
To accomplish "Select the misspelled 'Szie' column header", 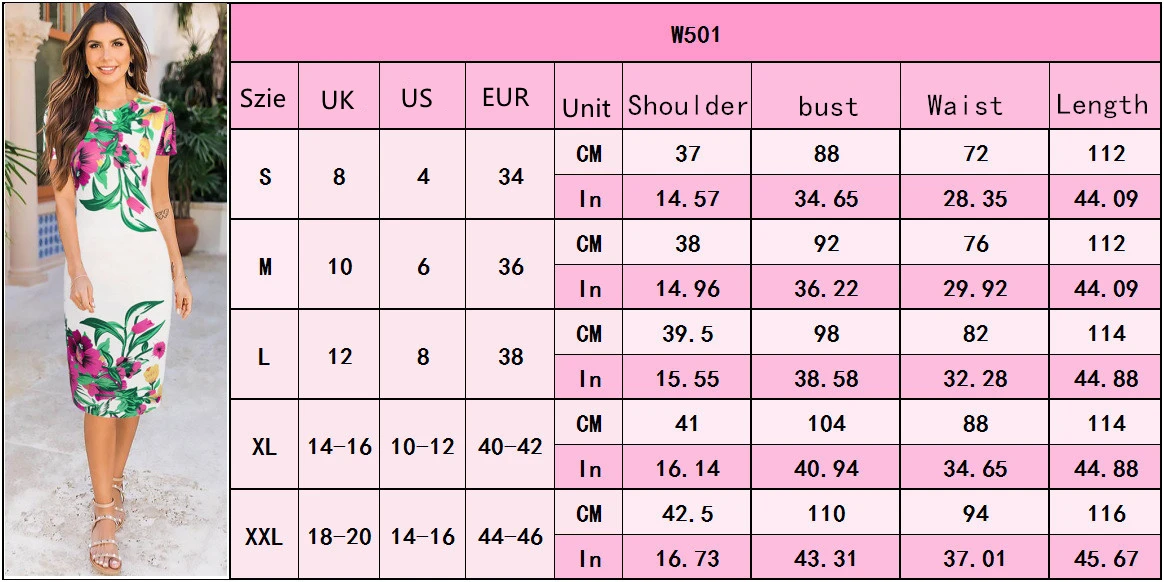I will [x=263, y=98].
